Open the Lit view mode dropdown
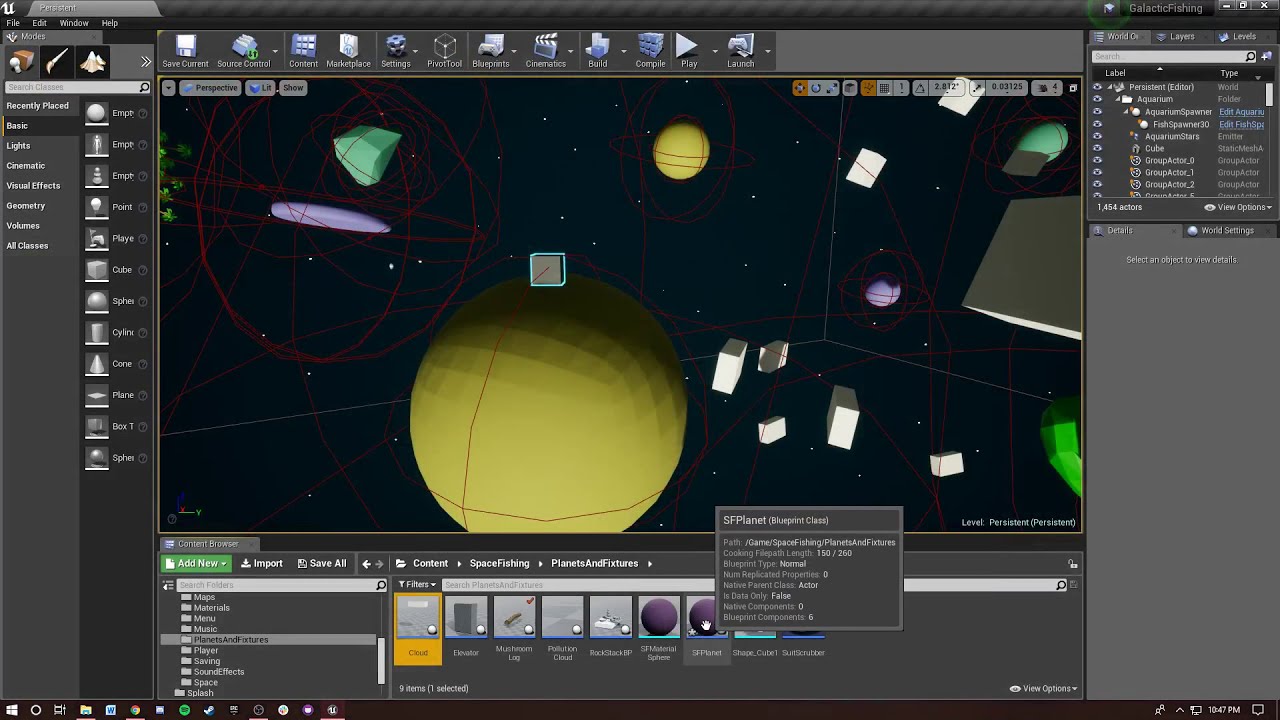Screen dimensions: 1280x720 261,88
